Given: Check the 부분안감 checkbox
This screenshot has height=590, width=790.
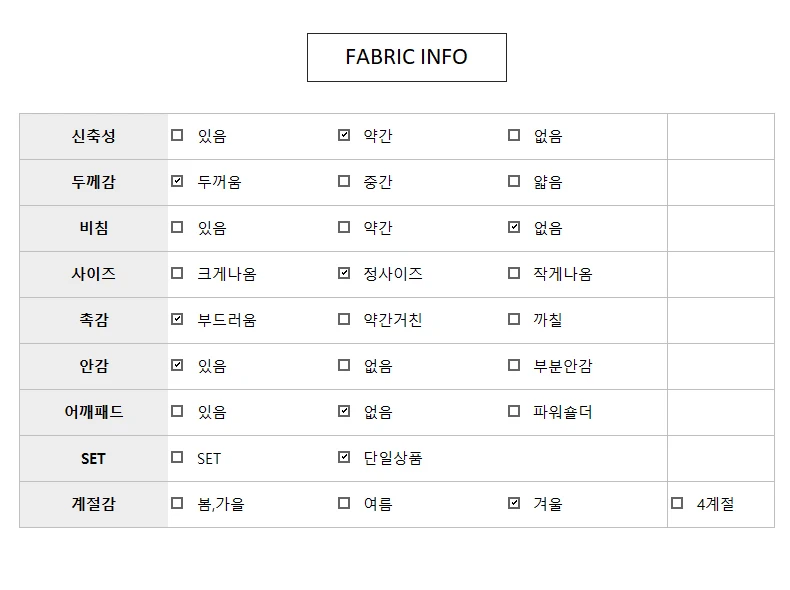Looking at the screenshot, I should pos(514,365).
